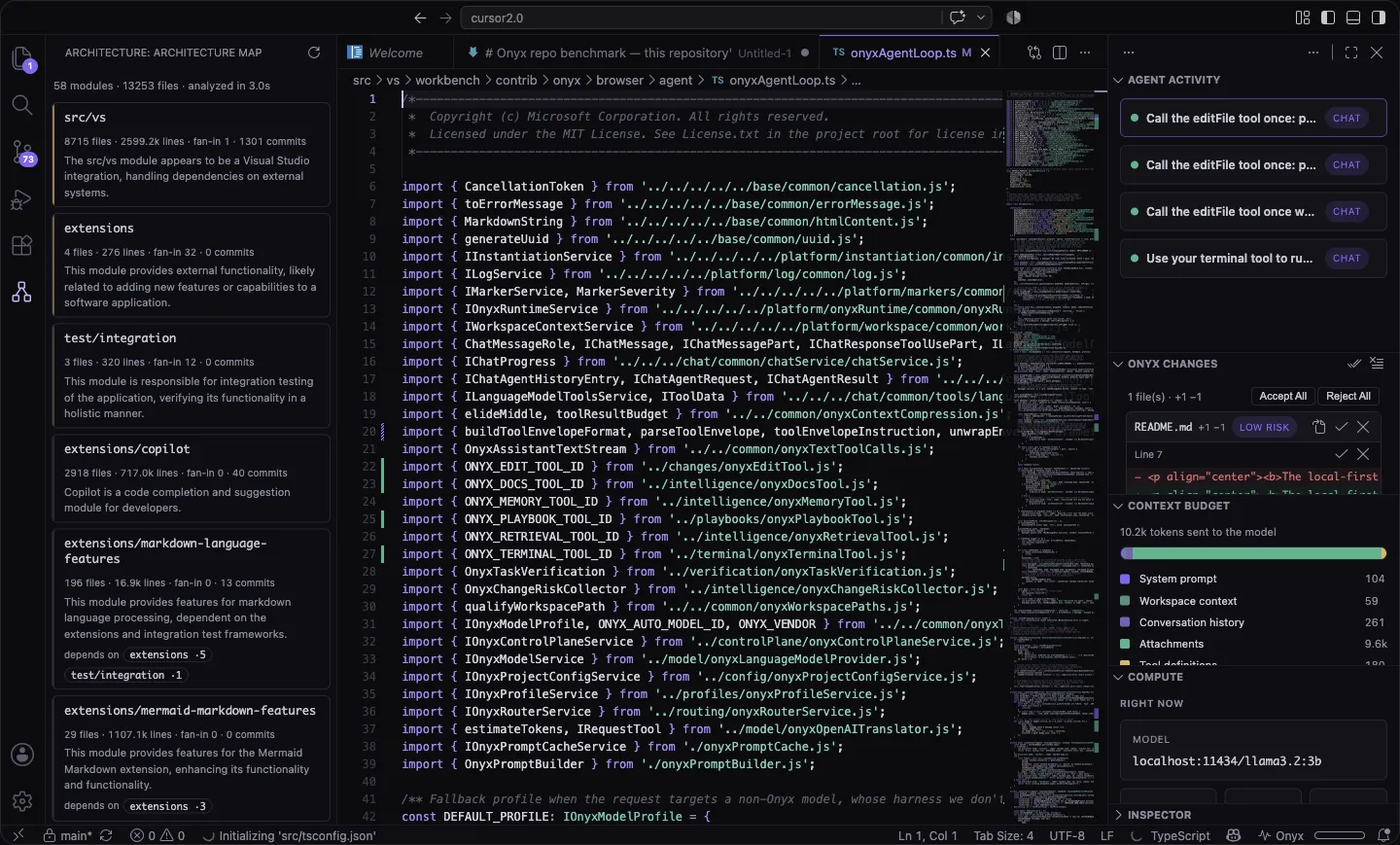The image size is (1400, 845).
Task: Click the context budget token bar
Action: 1253,553
